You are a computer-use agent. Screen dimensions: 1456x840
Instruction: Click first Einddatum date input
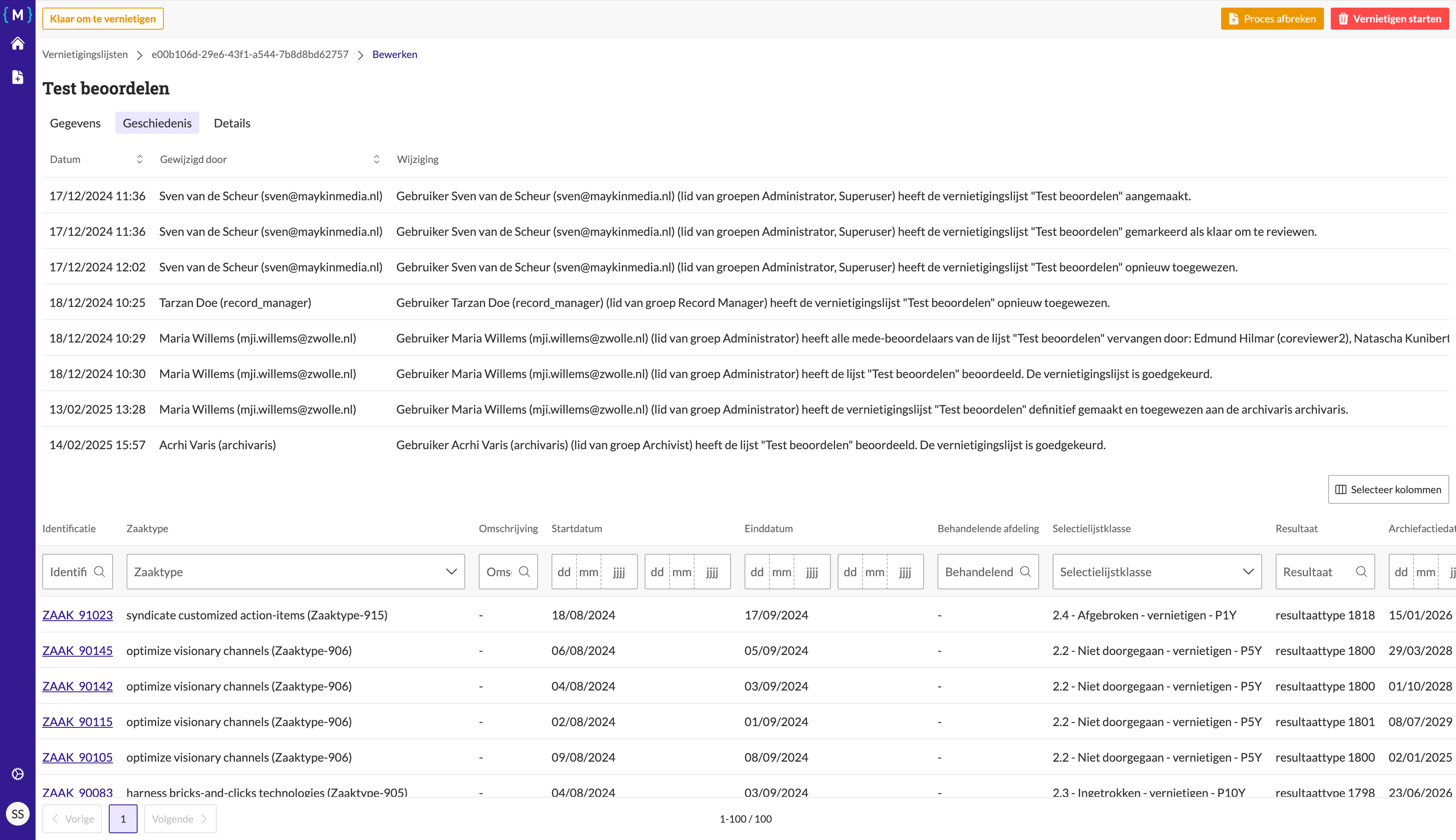(x=787, y=571)
